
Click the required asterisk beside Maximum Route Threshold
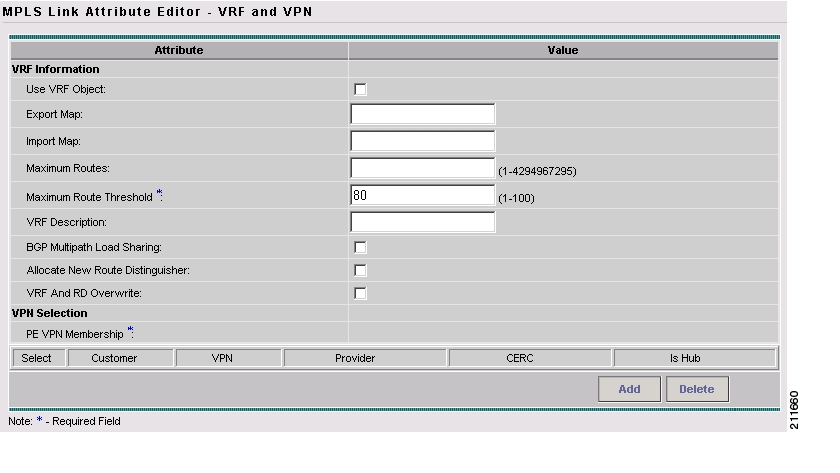(x=158, y=195)
